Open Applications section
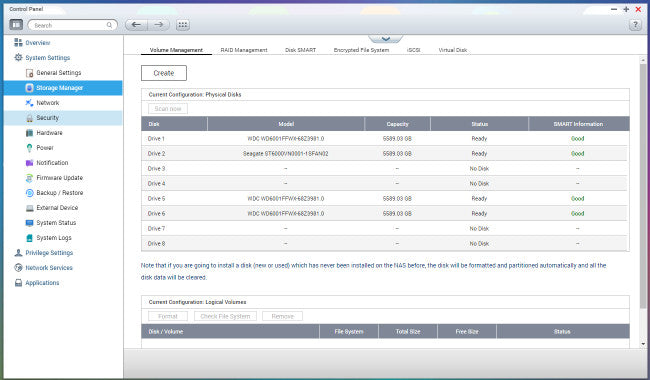This screenshot has width=650, height=380. [42, 283]
